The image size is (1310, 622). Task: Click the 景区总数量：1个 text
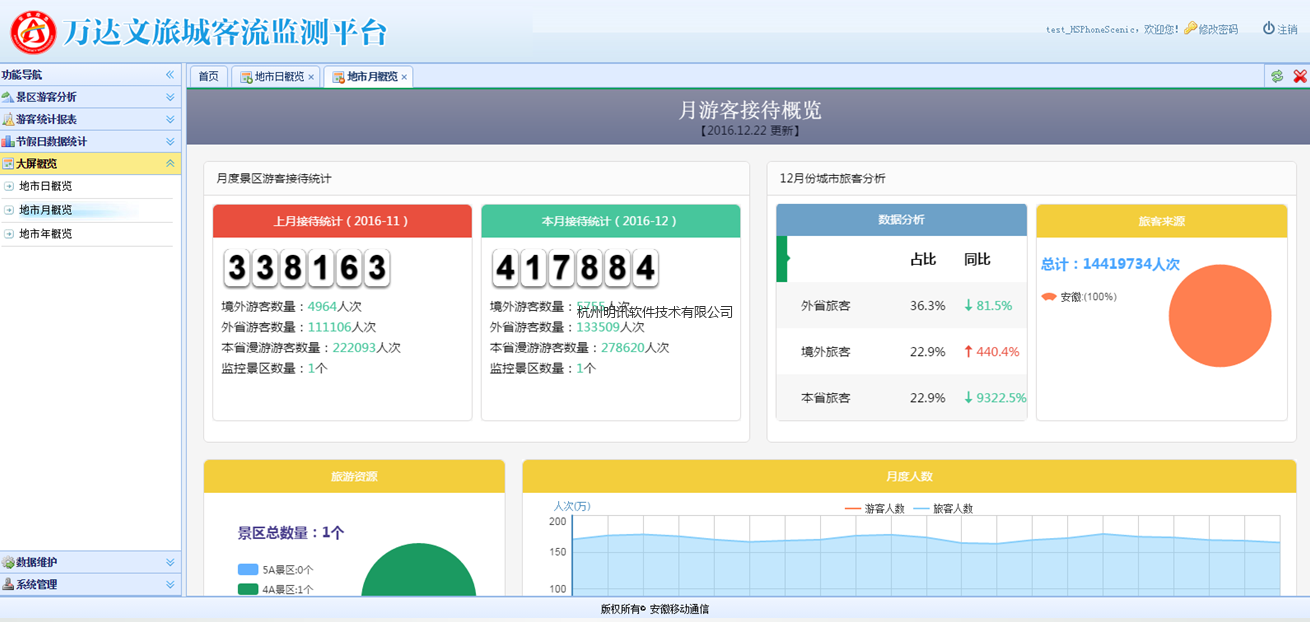(x=291, y=533)
